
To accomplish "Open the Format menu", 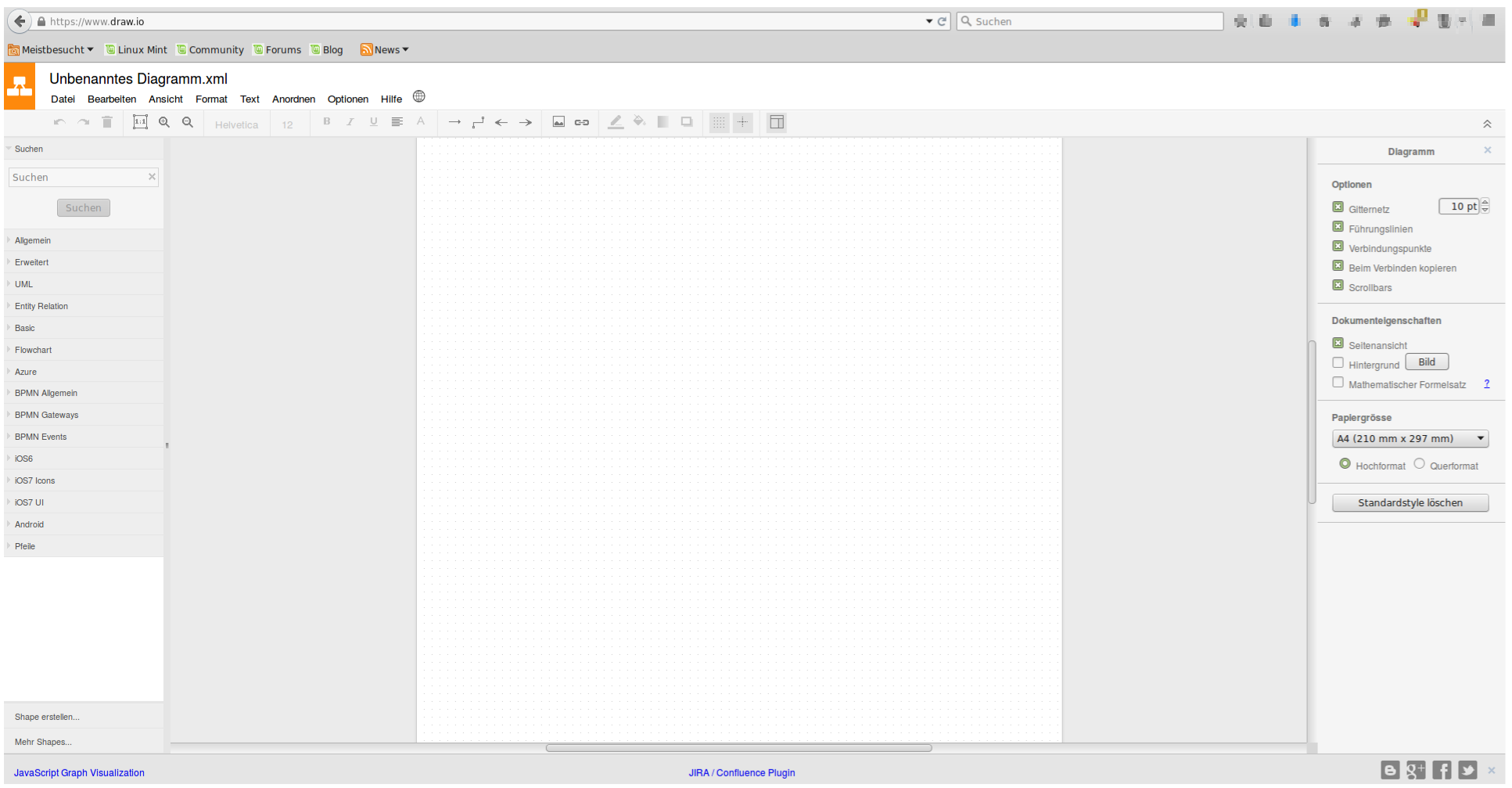I will 211,99.
